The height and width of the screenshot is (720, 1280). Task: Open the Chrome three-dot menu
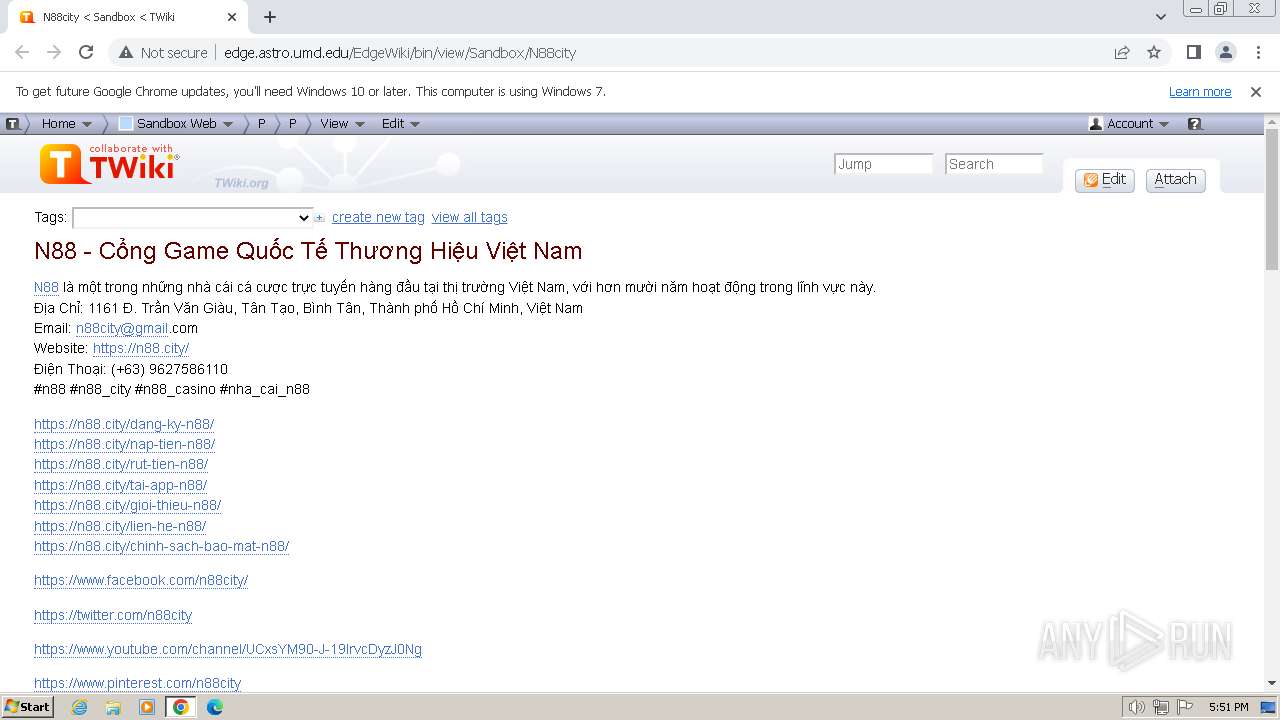click(1258, 52)
